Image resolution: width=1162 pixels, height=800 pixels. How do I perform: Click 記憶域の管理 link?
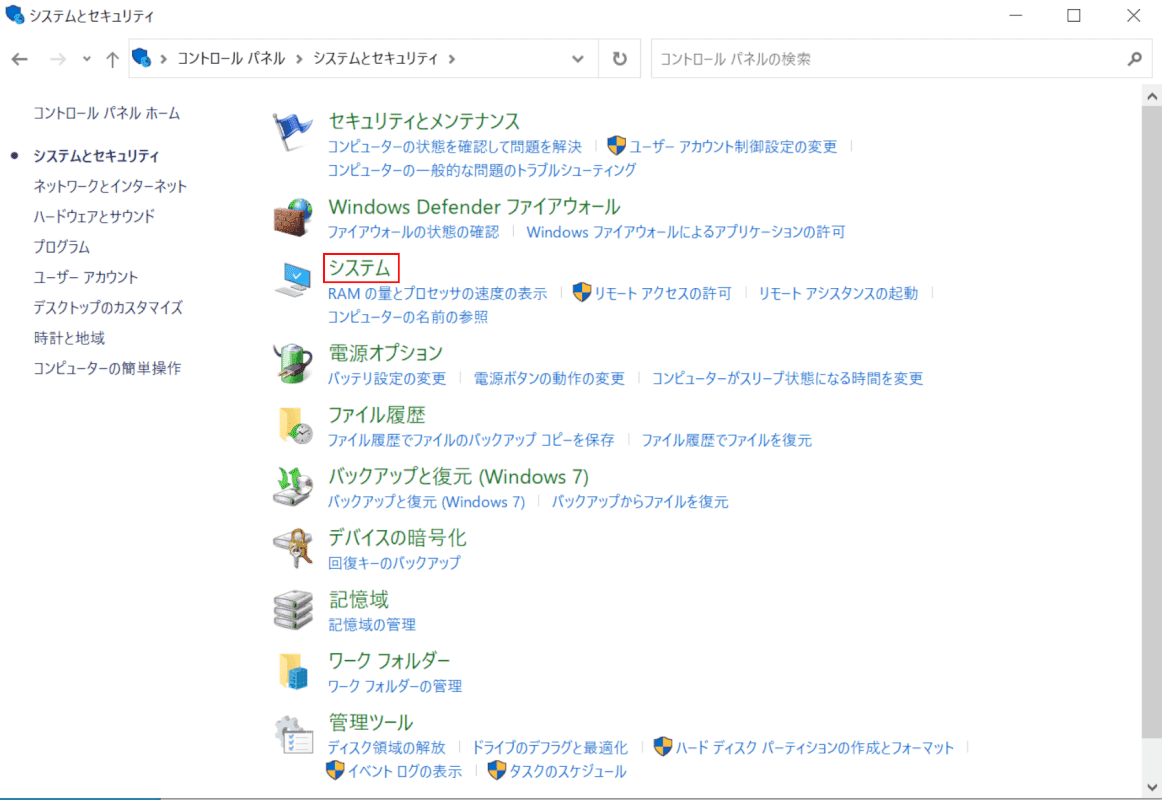[372, 624]
